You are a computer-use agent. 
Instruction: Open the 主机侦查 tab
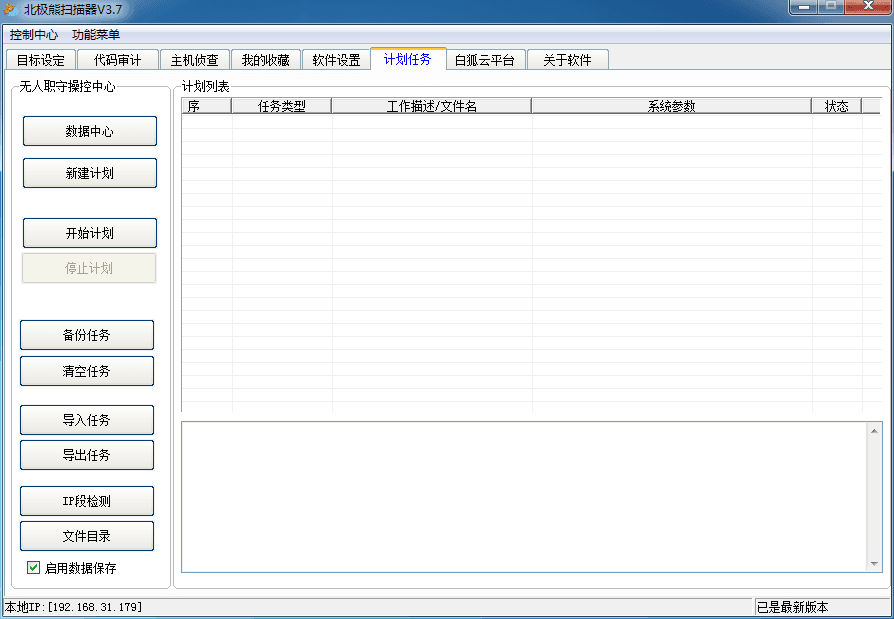pyautogui.click(x=195, y=60)
